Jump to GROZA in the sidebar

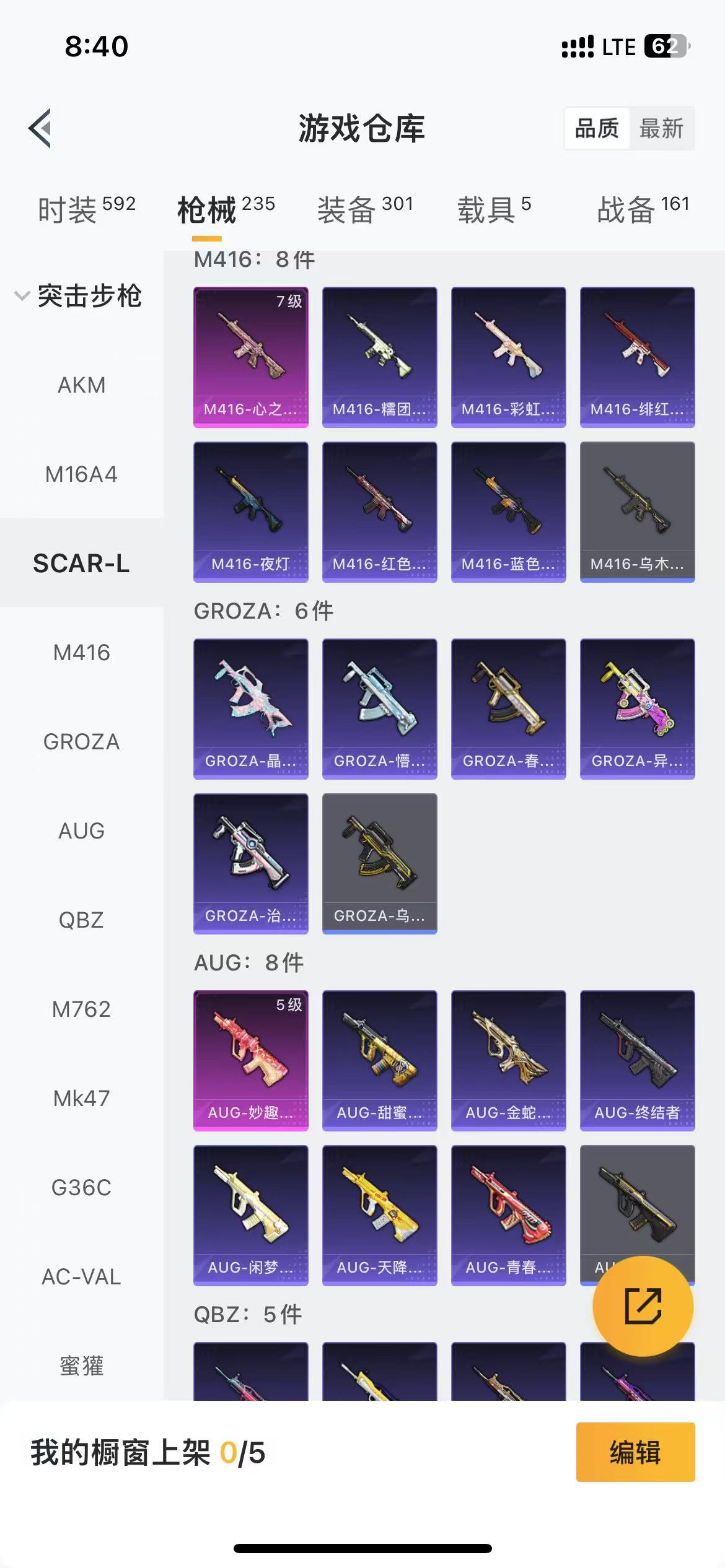(81, 741)
